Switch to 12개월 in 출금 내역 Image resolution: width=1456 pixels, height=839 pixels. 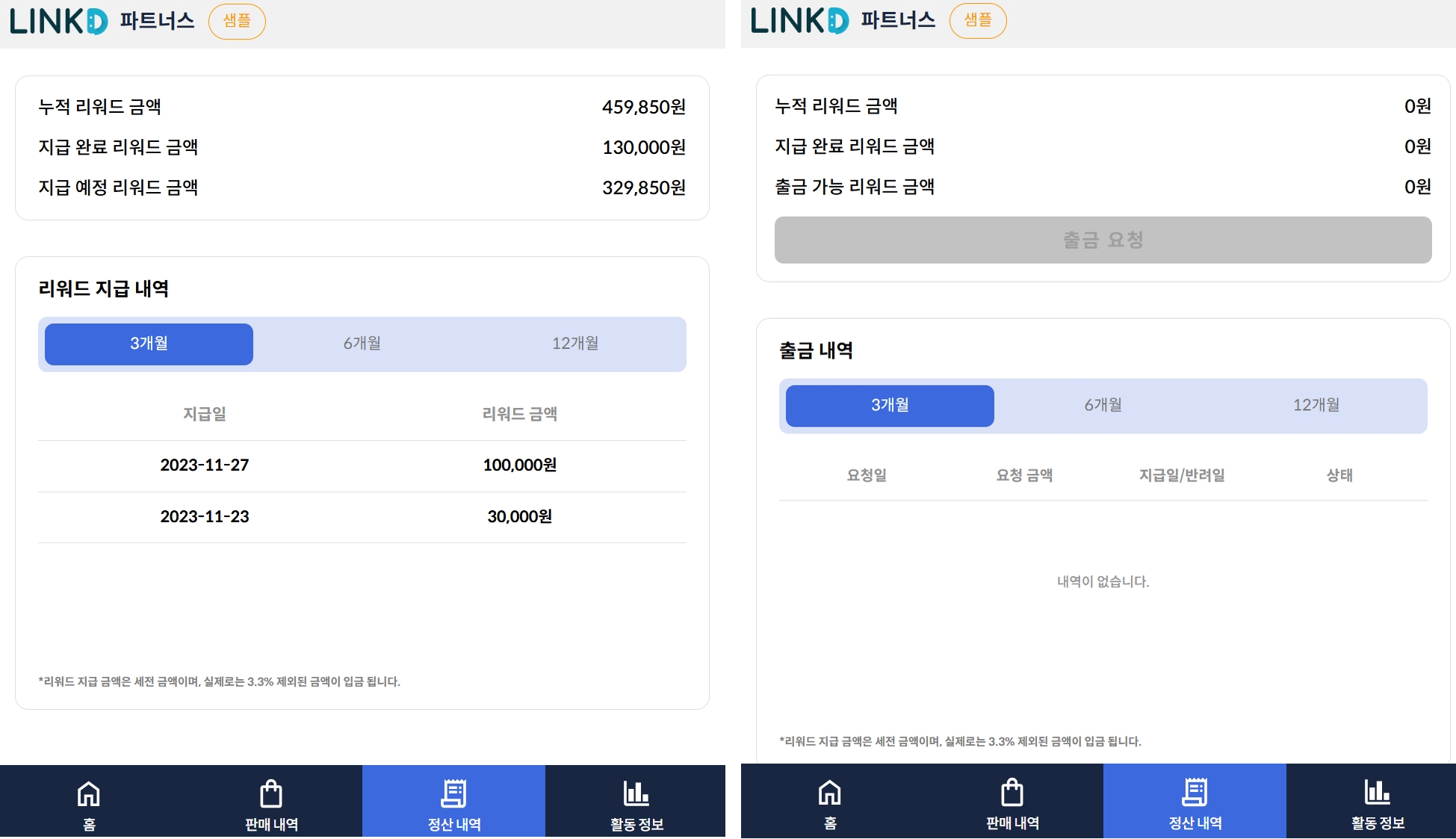click(x=1316, y=406)
